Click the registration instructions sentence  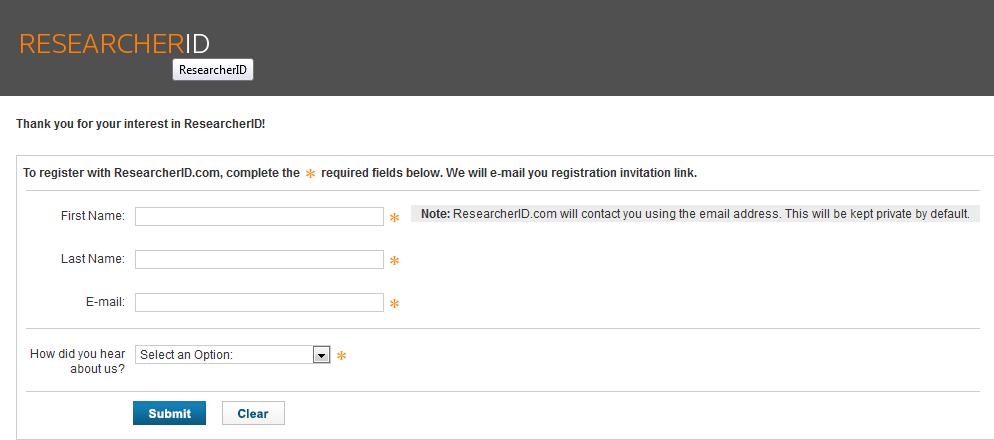360,172
